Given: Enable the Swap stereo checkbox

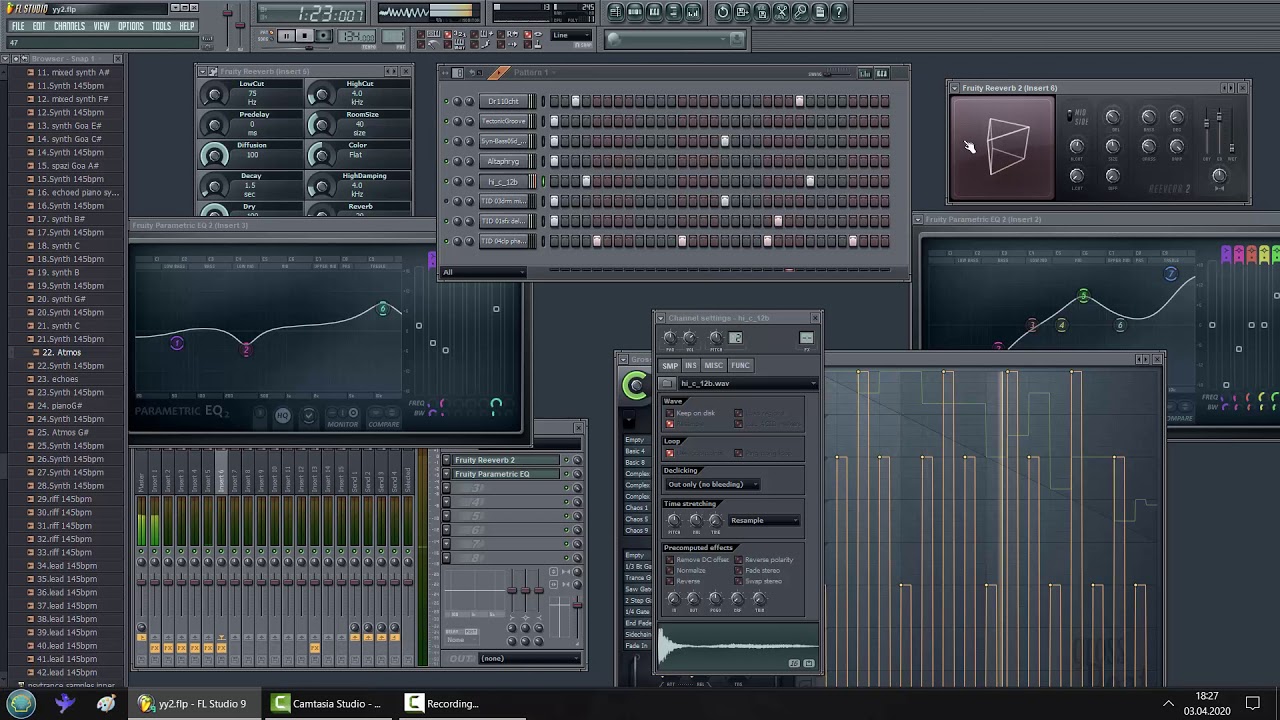Looking at the screenshot, I should tap(738, 581).
